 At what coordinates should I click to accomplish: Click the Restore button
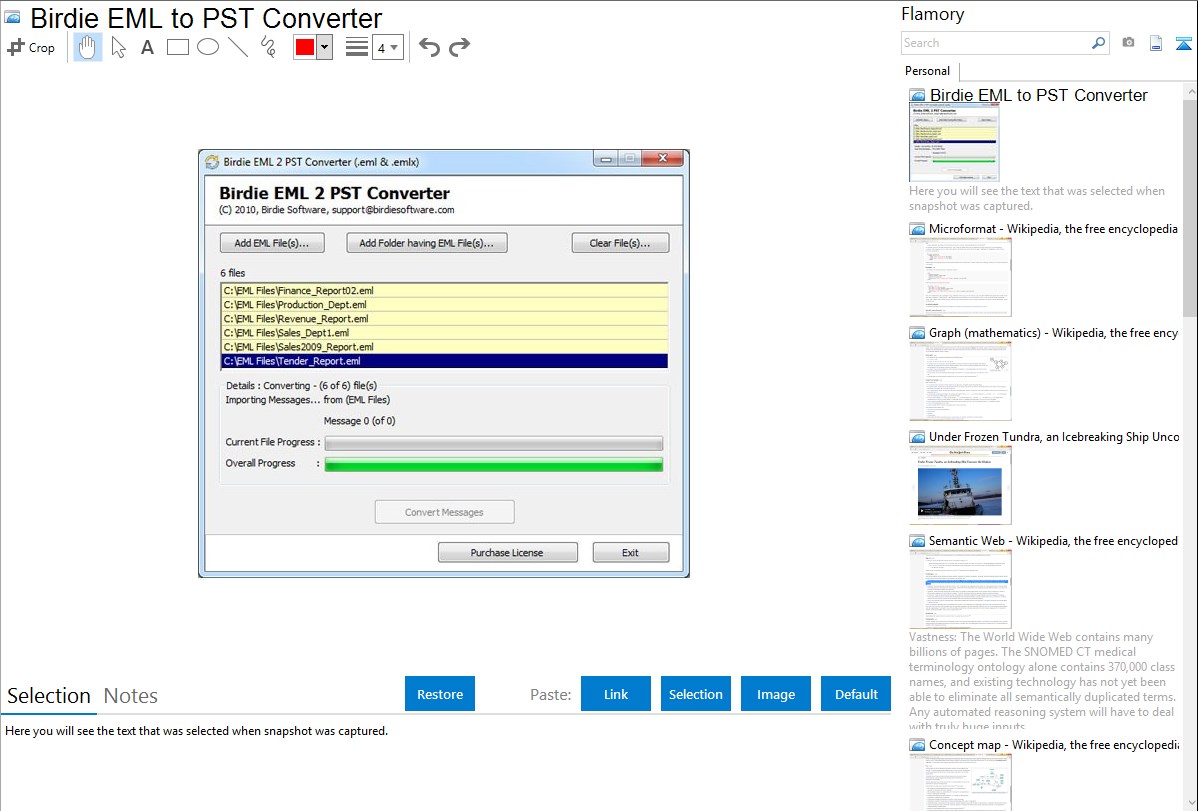coord(440,694)
